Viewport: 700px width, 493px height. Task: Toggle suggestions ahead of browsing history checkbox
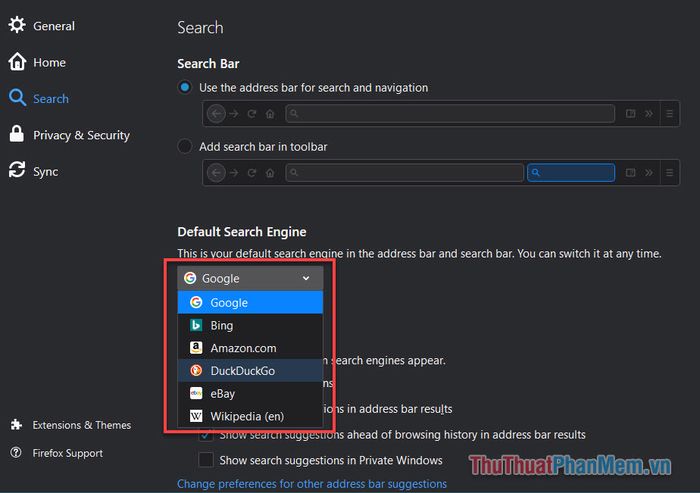pos(206,435)
